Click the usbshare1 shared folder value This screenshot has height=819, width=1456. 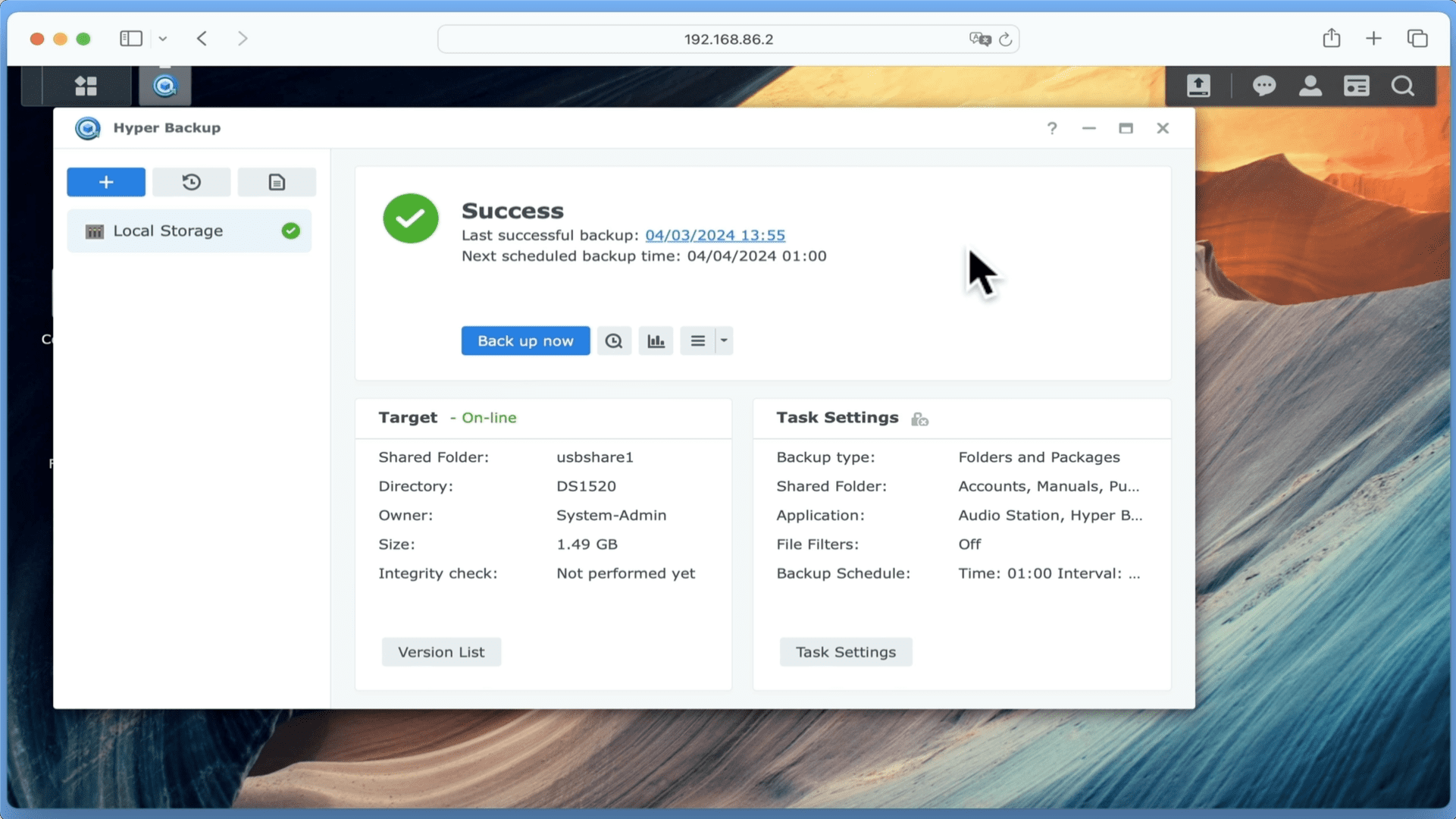click(x=595, y=457)
